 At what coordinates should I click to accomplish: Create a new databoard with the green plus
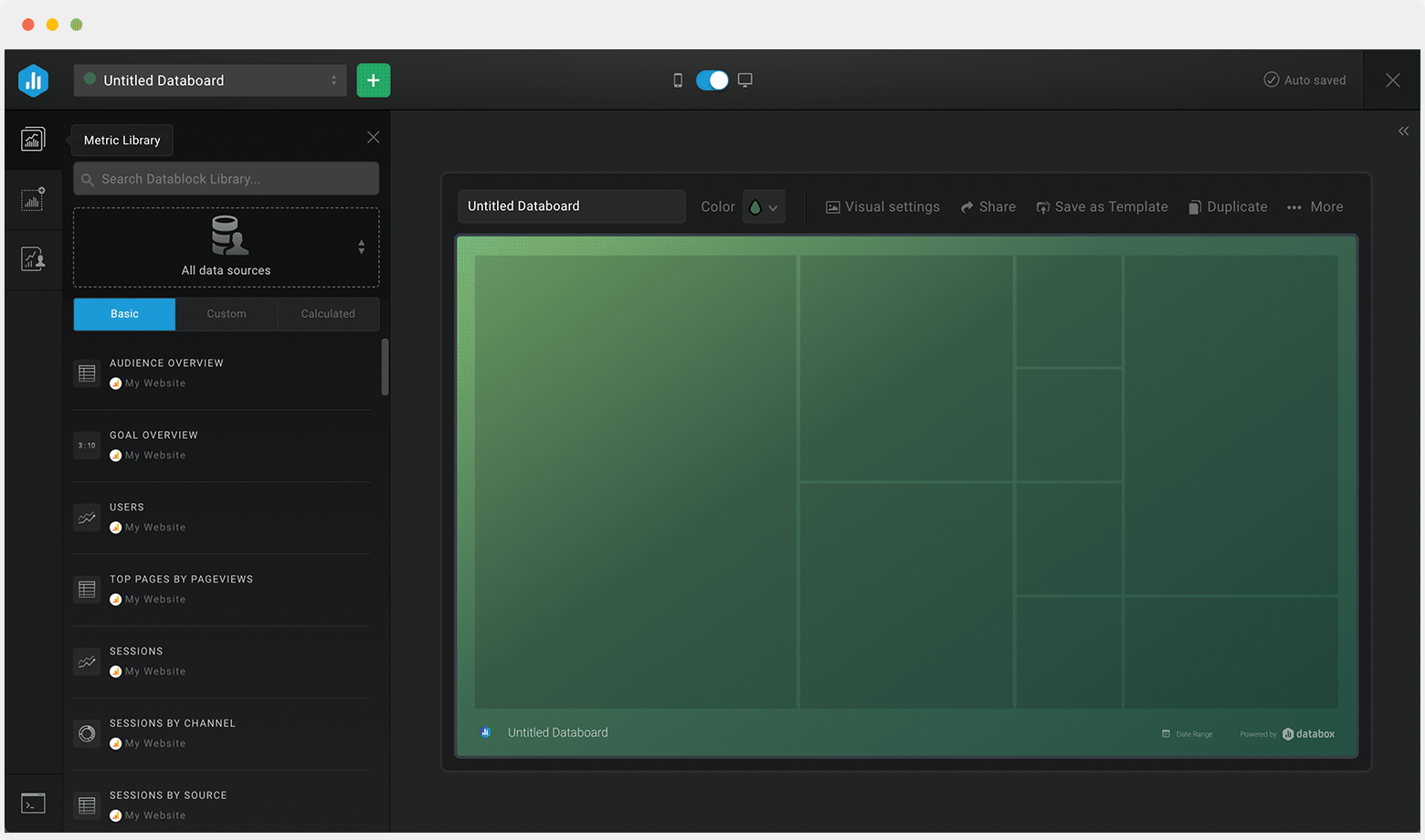(373, 79)
